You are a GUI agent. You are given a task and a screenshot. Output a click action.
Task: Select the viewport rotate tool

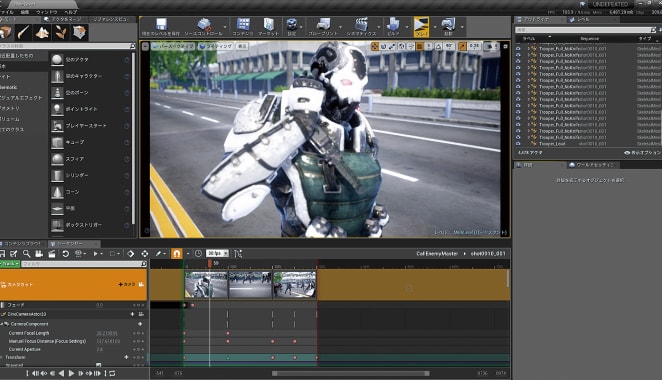383,46
